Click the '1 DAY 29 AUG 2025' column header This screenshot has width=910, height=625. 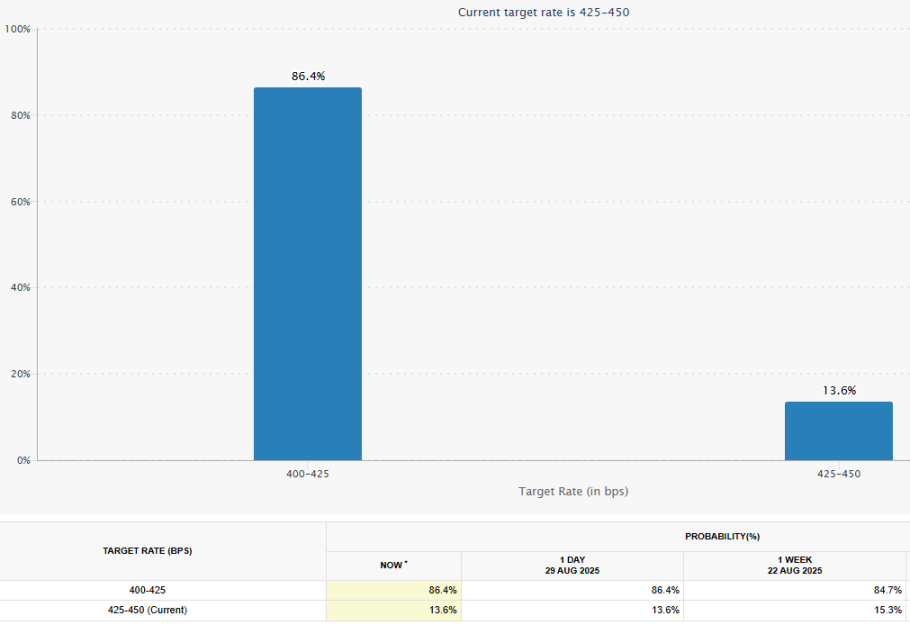pyautogui.click(x=571, y=566)
